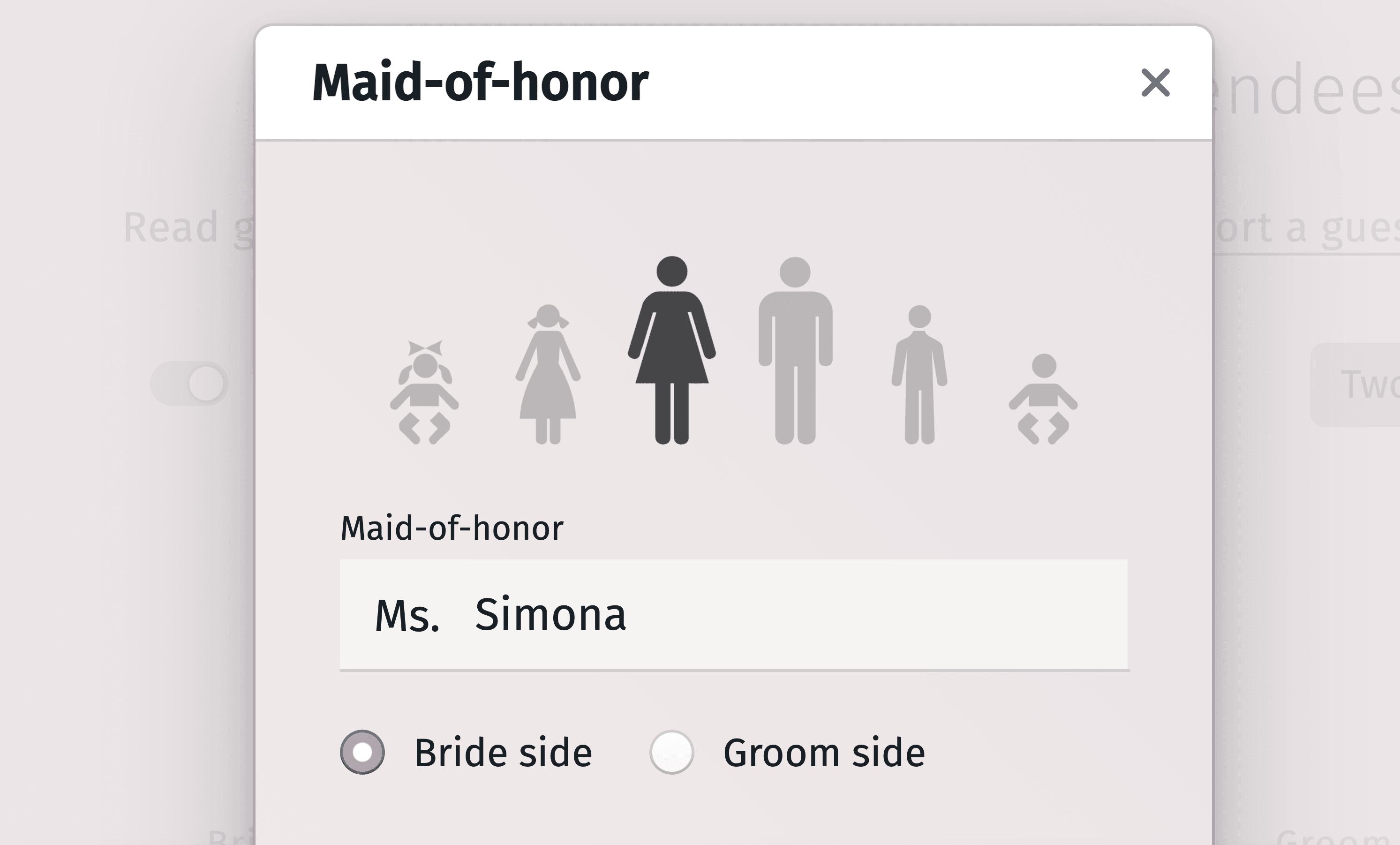Choose the Bride side radio button
Viewport: 1400px width, 845px height.
tap(362, 752)
